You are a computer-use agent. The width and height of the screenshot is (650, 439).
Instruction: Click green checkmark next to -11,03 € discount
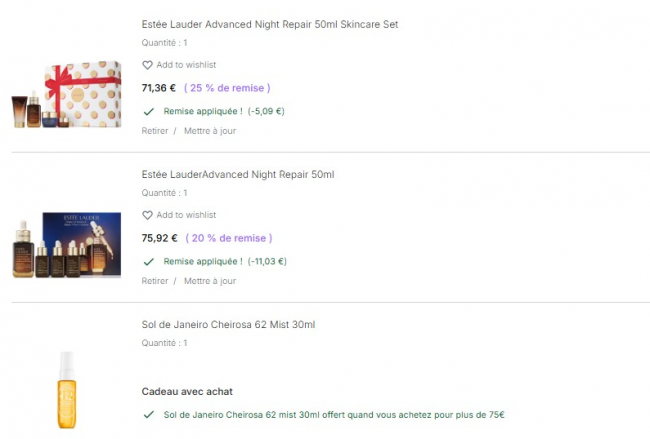point(148,262)
